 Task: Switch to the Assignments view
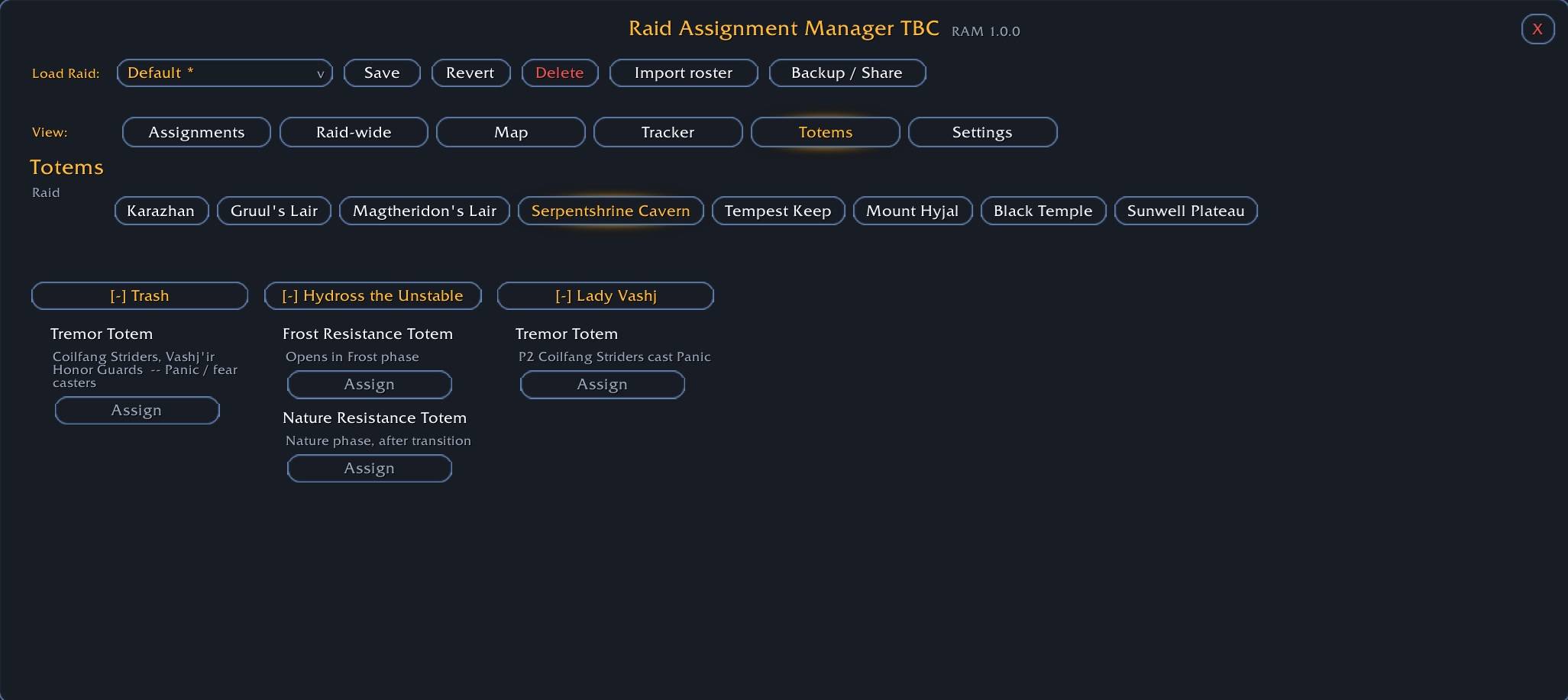tap(196, 132)
